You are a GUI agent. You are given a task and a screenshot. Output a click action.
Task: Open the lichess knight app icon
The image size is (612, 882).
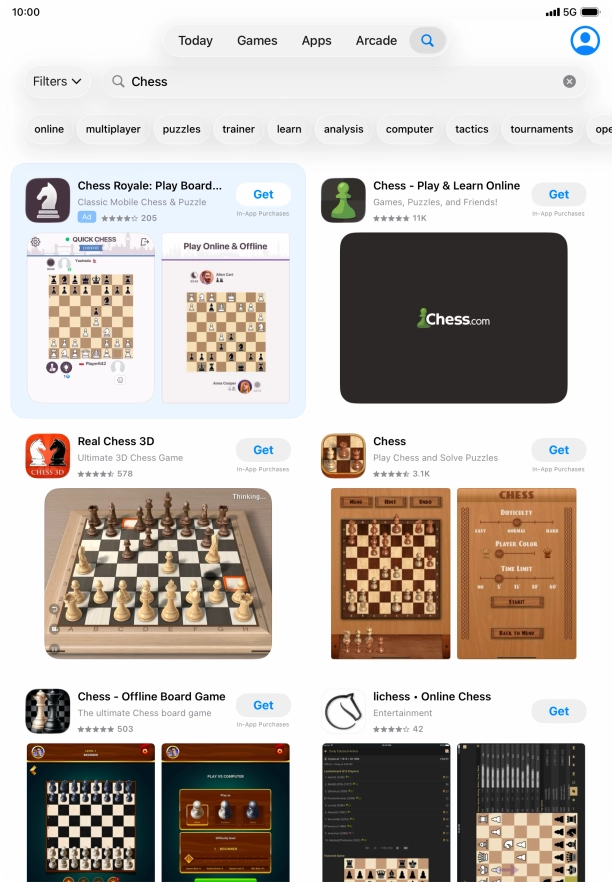pos(343,711)
